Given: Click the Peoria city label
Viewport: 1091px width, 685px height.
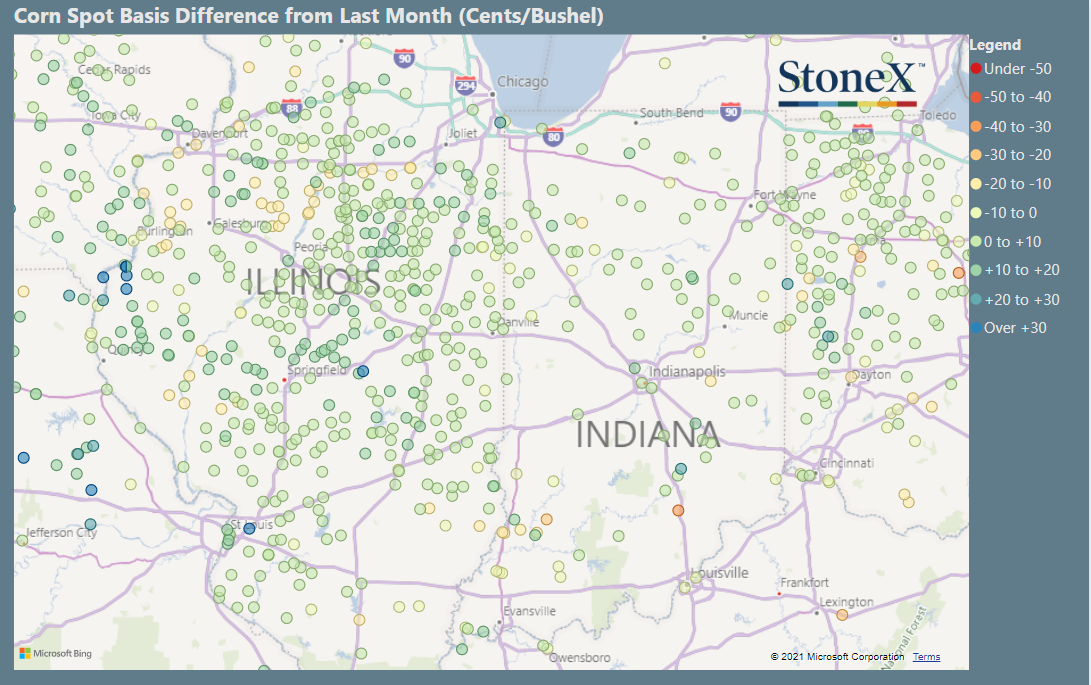Looking at the screenshot, I should click(310, 247).
